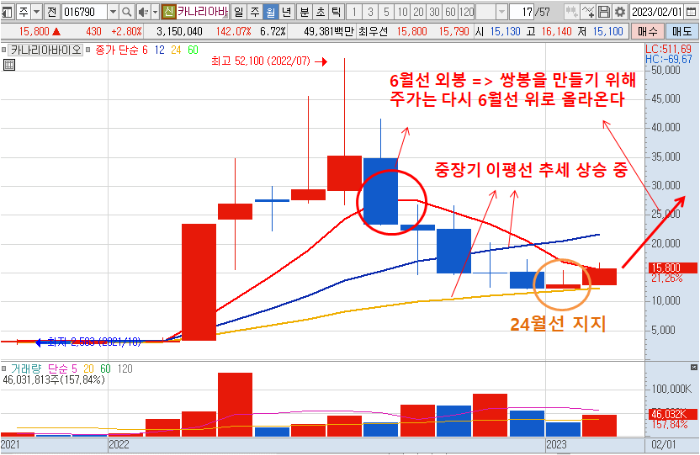The width and height of the screenshot is (700, 455).
Task: Click the 142.07% volume ratio
Action: 233,31
